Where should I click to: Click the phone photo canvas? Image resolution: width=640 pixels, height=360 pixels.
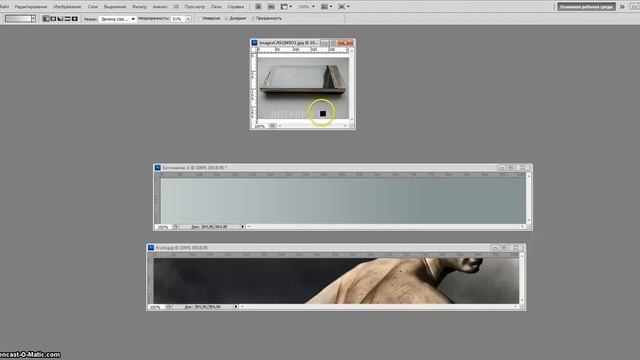(303, 88)
